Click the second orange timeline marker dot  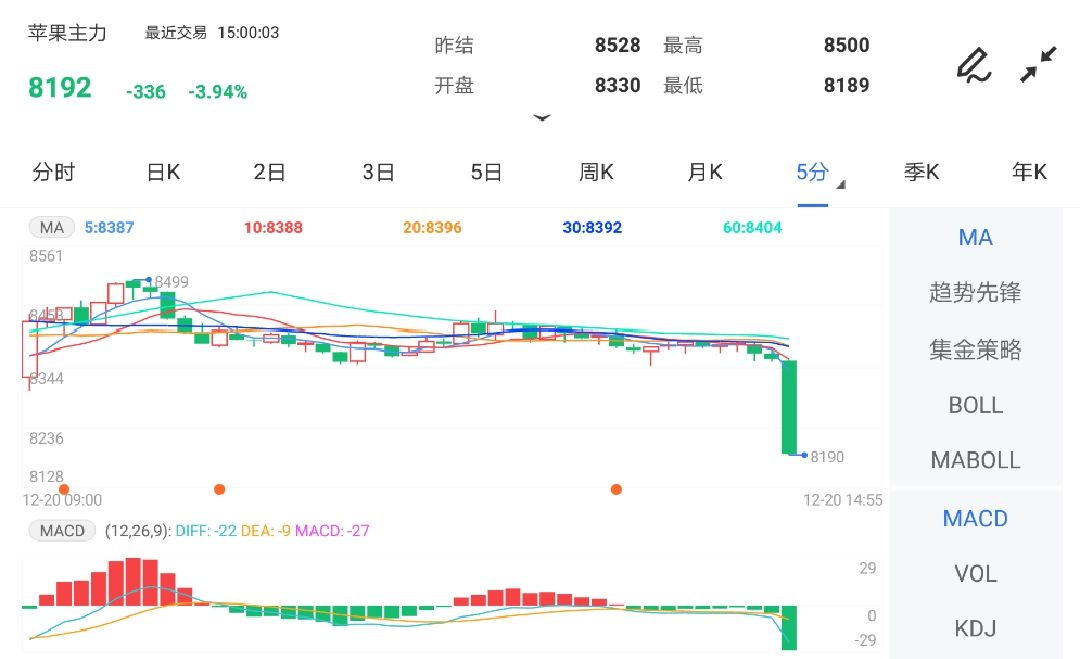click(220, 489)
